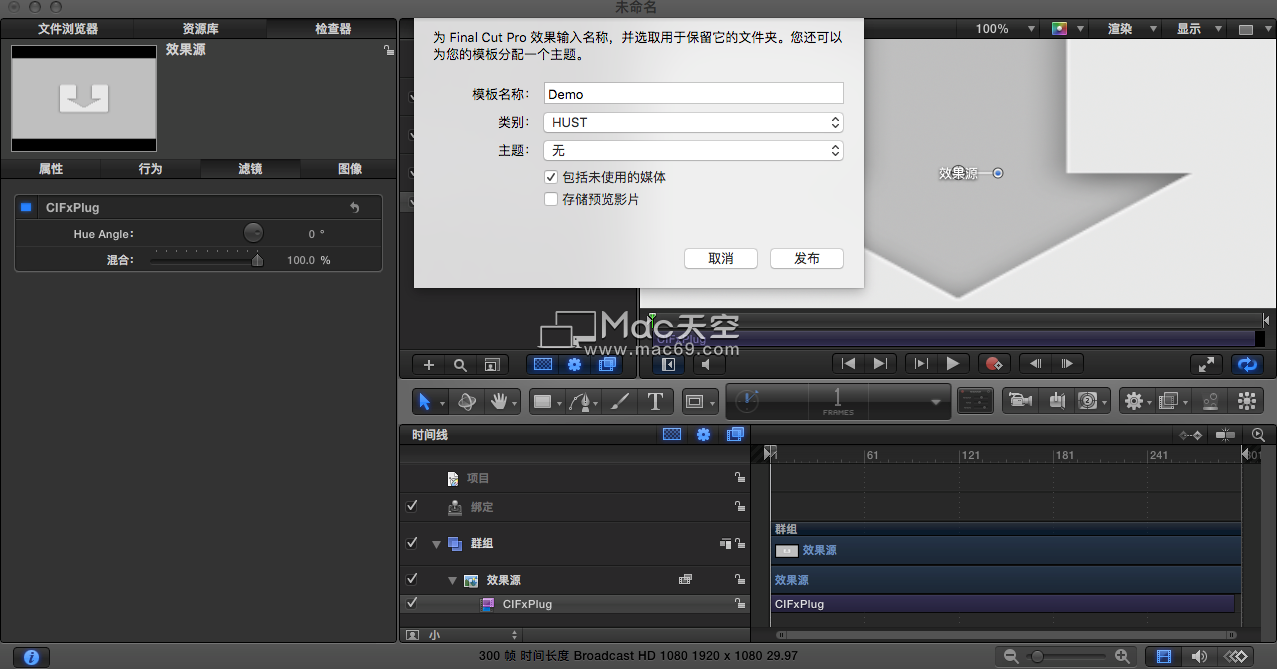Activate the Text tool
The height and width of the screenshot is (669, 1277).
655,401
